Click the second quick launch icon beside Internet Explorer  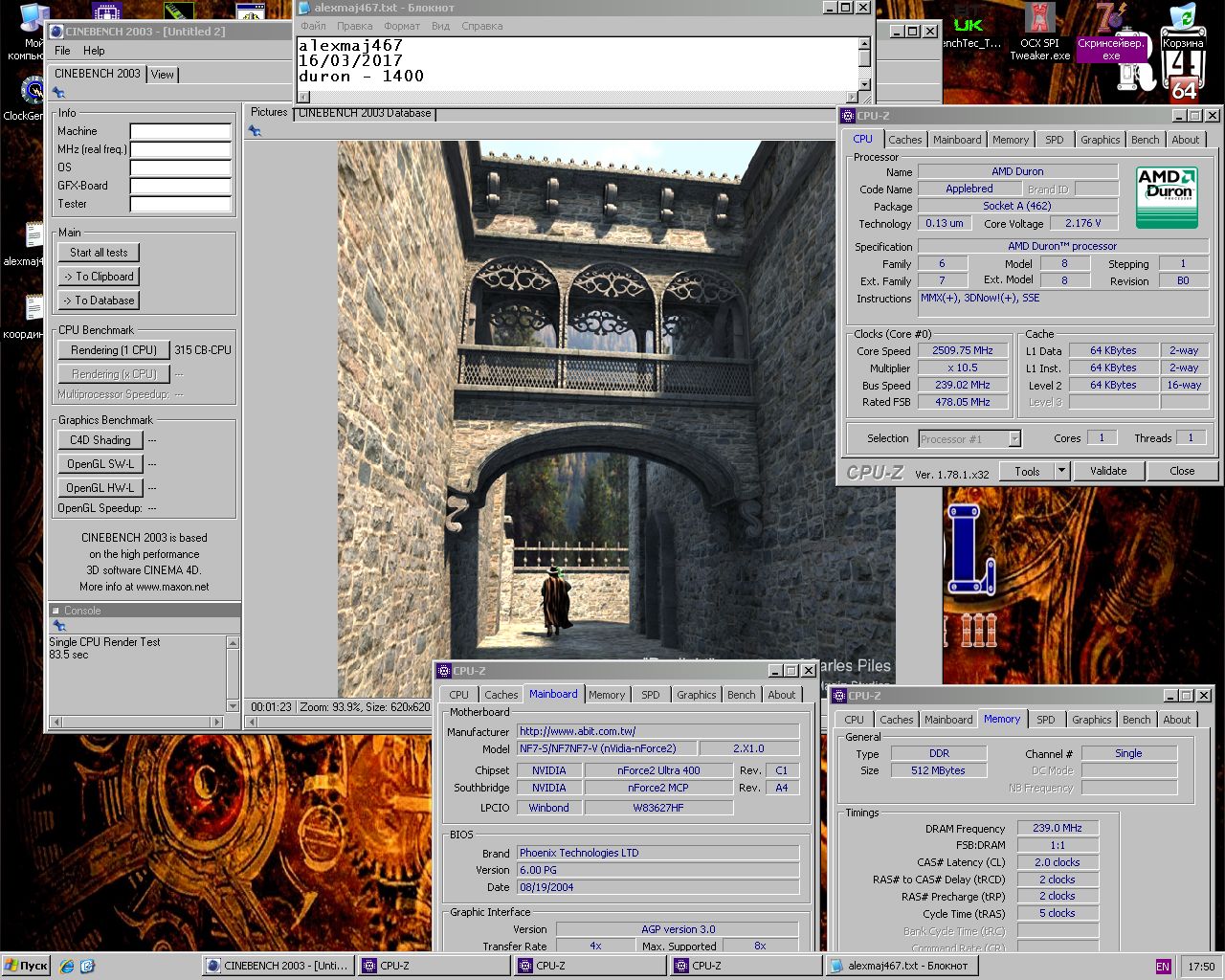click(x=87, y=966)
